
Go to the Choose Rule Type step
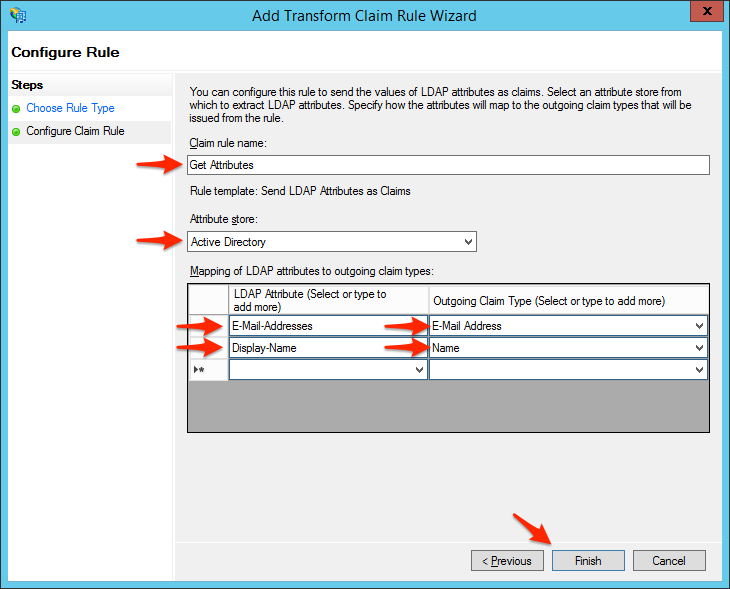tap(70, 108)
